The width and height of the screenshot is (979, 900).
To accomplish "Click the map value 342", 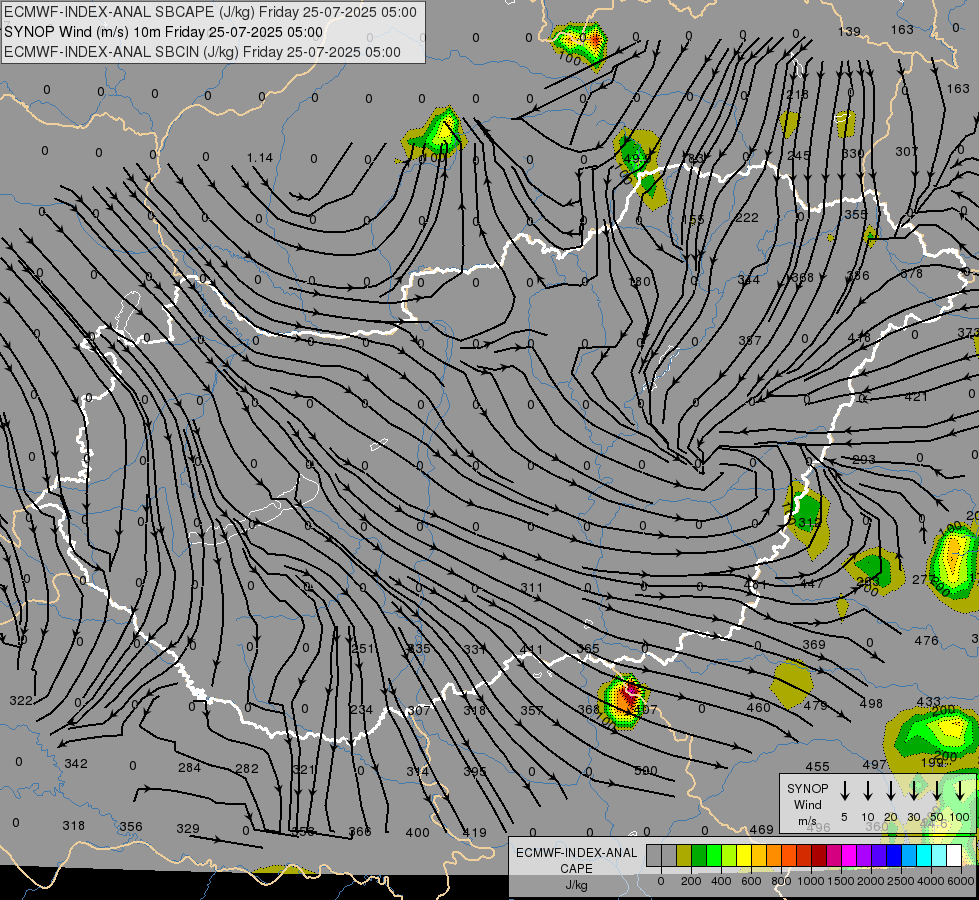I will point(76,764).
